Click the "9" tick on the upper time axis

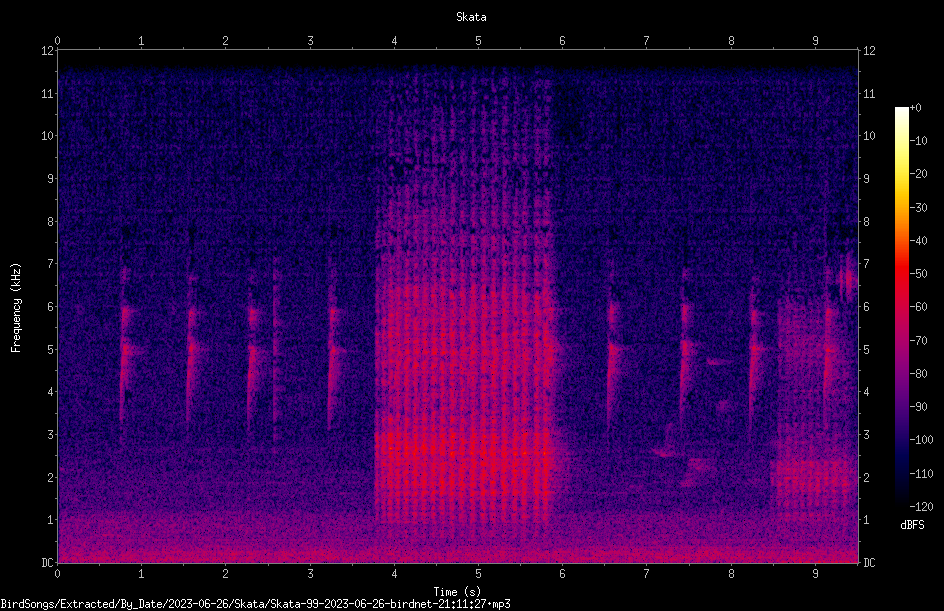tap(815, 41)
